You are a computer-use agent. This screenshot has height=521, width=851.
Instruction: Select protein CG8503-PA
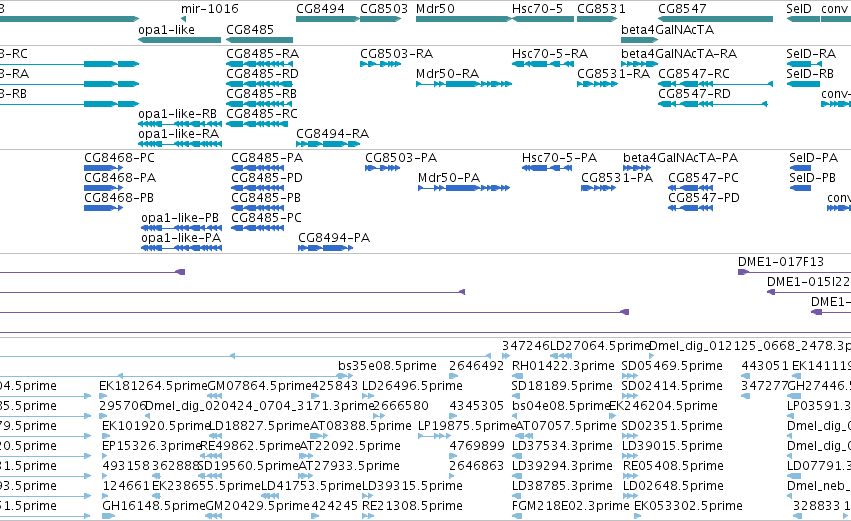click(383, 168)
